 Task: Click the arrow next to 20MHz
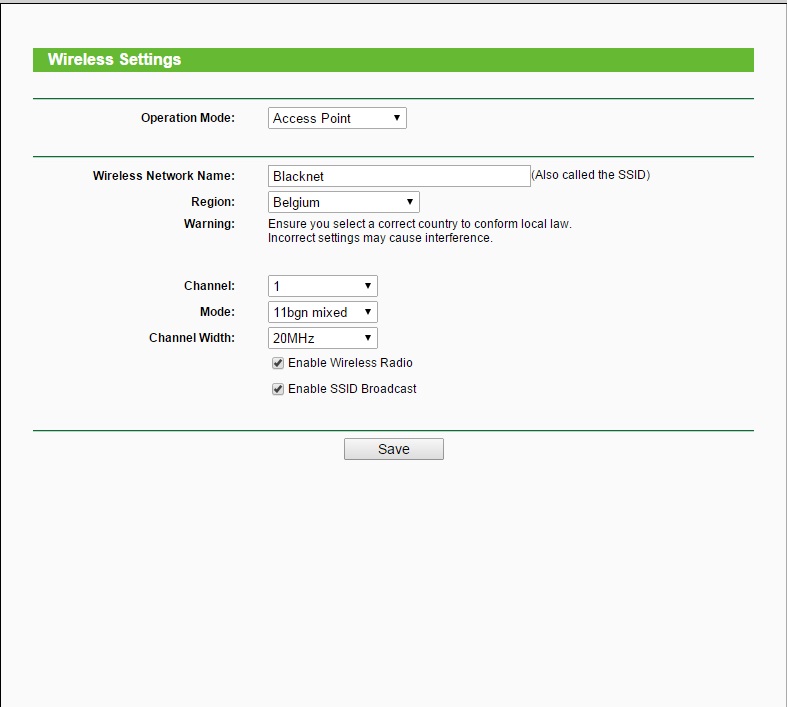click(x=368, y=338)
